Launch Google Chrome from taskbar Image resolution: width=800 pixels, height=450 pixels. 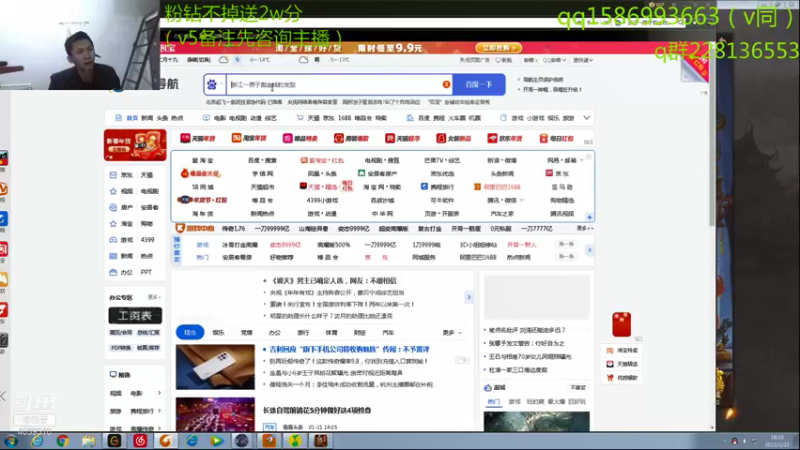tap(63, 441)
